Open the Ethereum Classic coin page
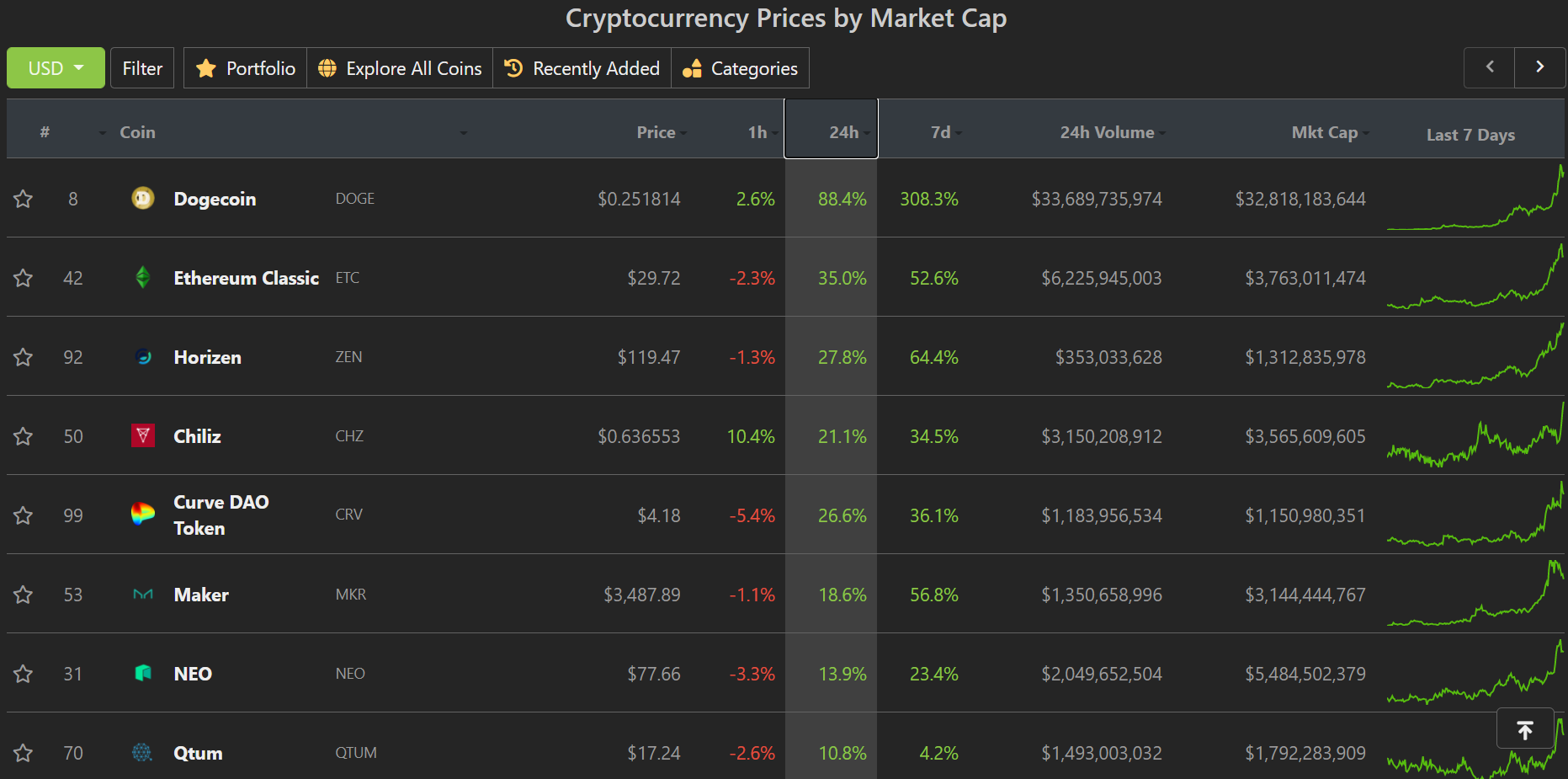Viewport: 1568px width, 779px height. click(x=246, y=278)
